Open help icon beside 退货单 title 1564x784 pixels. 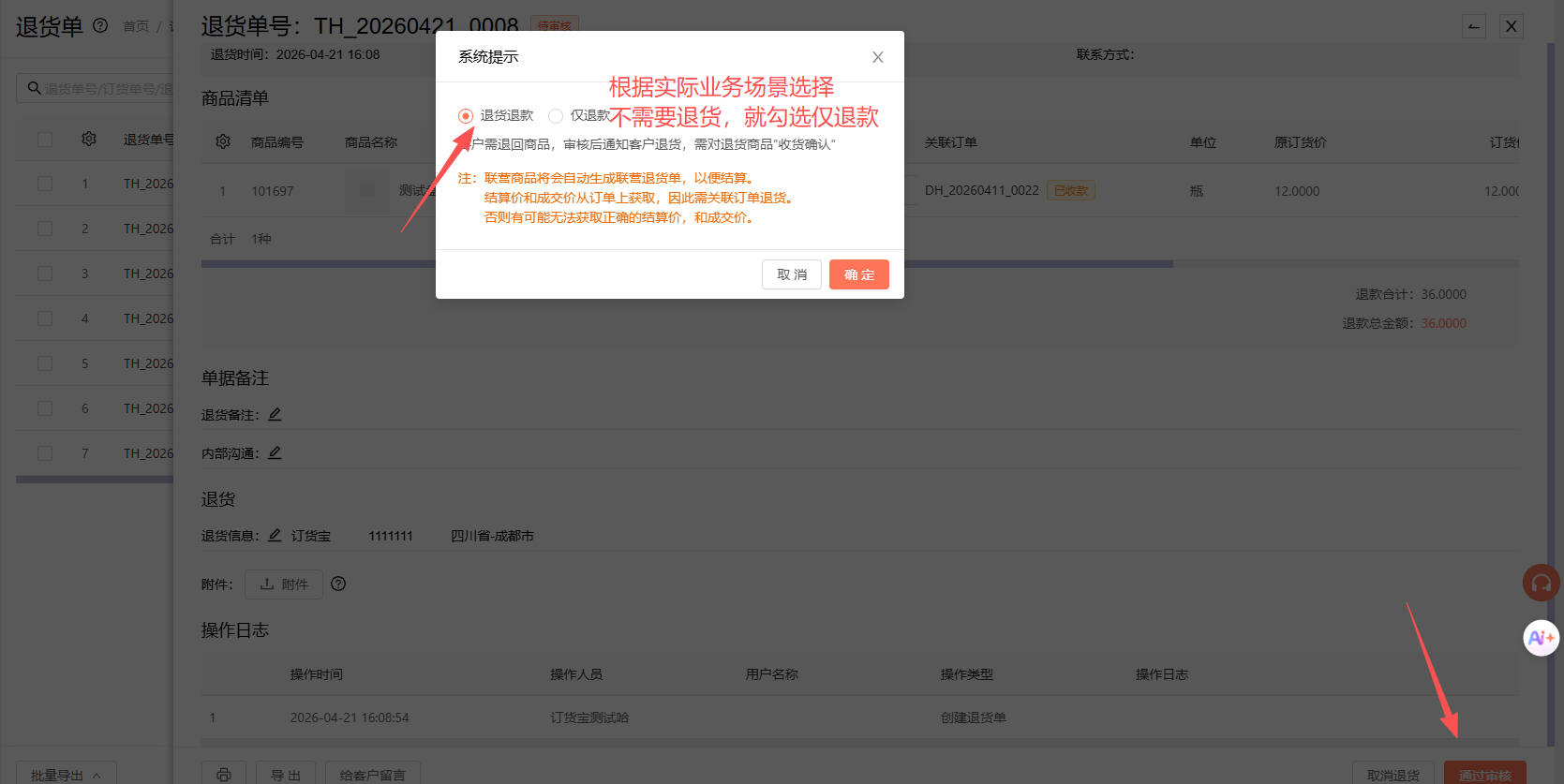[x=100, y=26]
